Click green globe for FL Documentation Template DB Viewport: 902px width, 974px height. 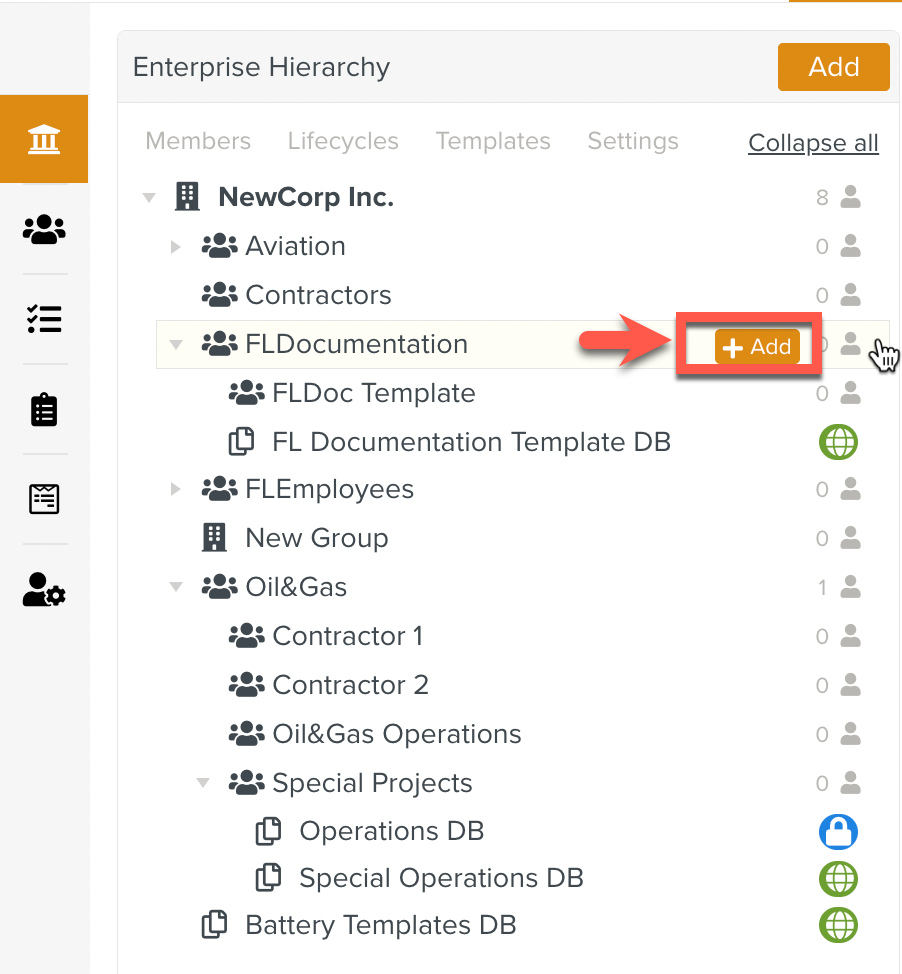pos(838,442)
